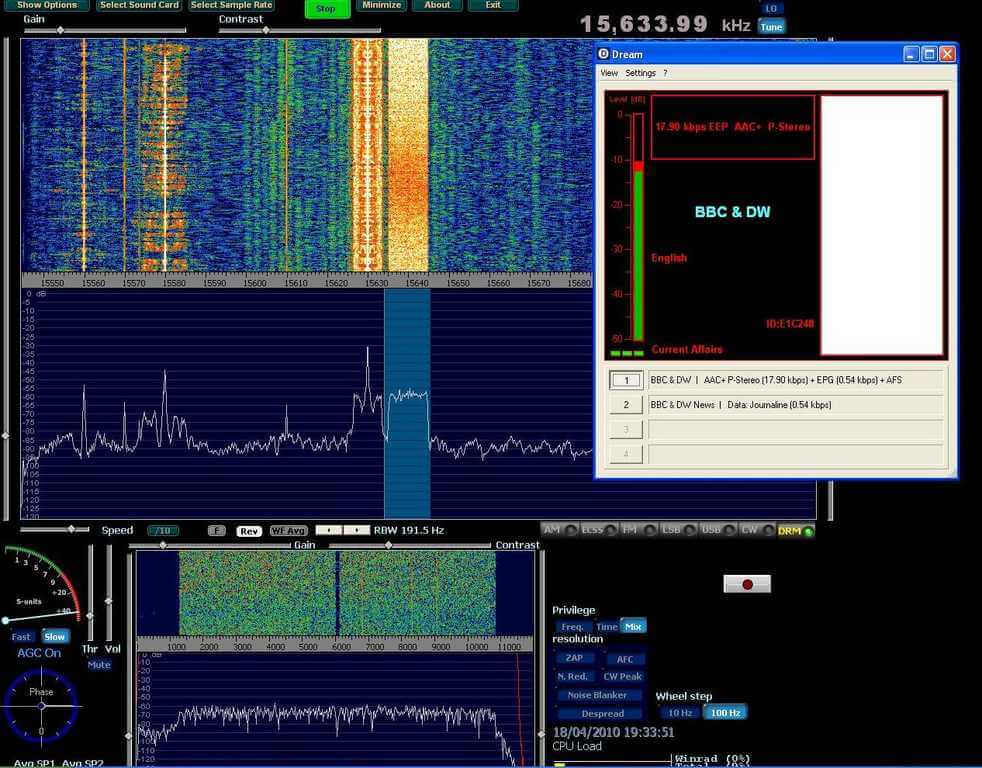This screenshot has width=982, height=768.
Task: Open the About dialog
Action: click(437, 5)
